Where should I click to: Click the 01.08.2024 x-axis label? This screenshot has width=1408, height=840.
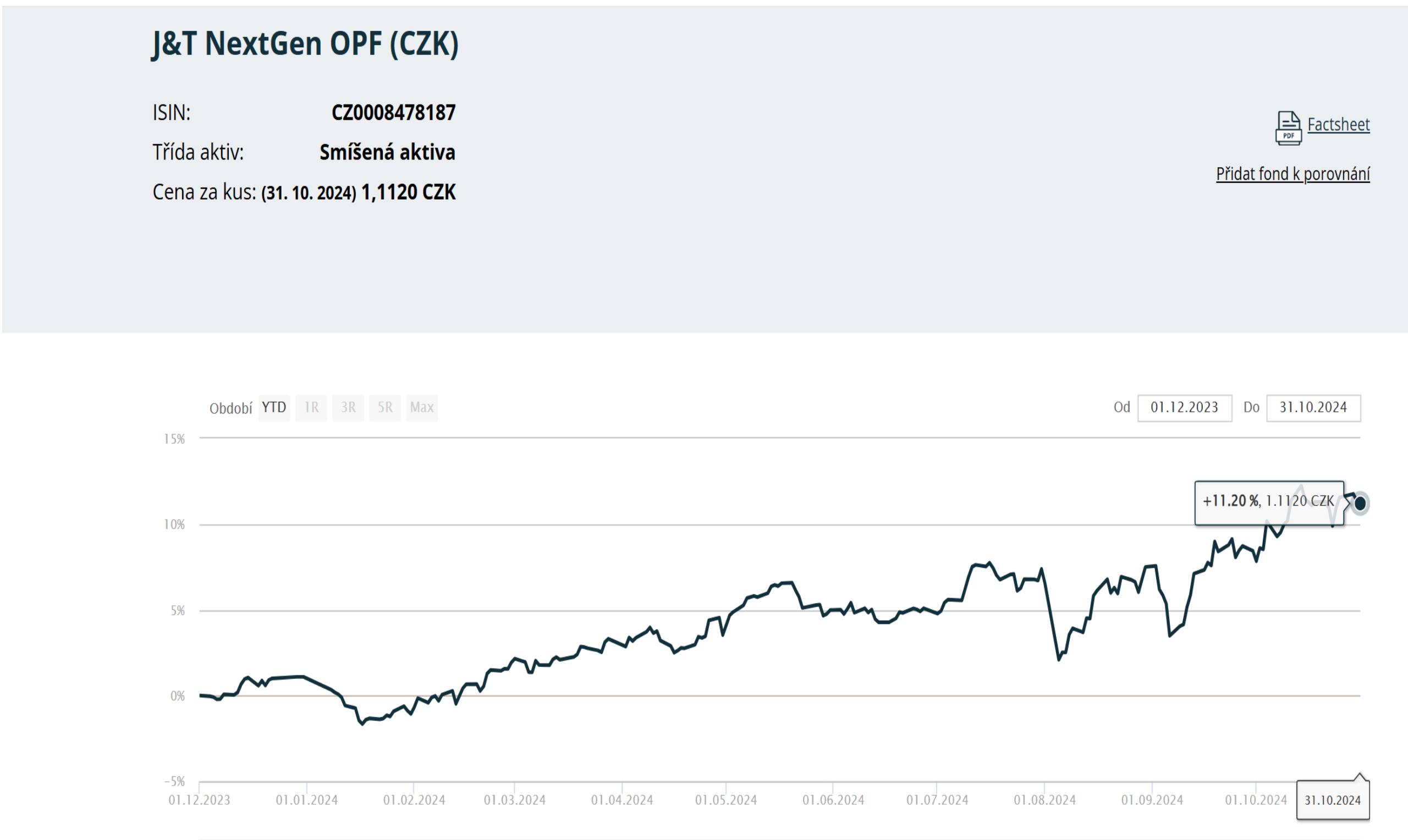[x=1044, y=800]
